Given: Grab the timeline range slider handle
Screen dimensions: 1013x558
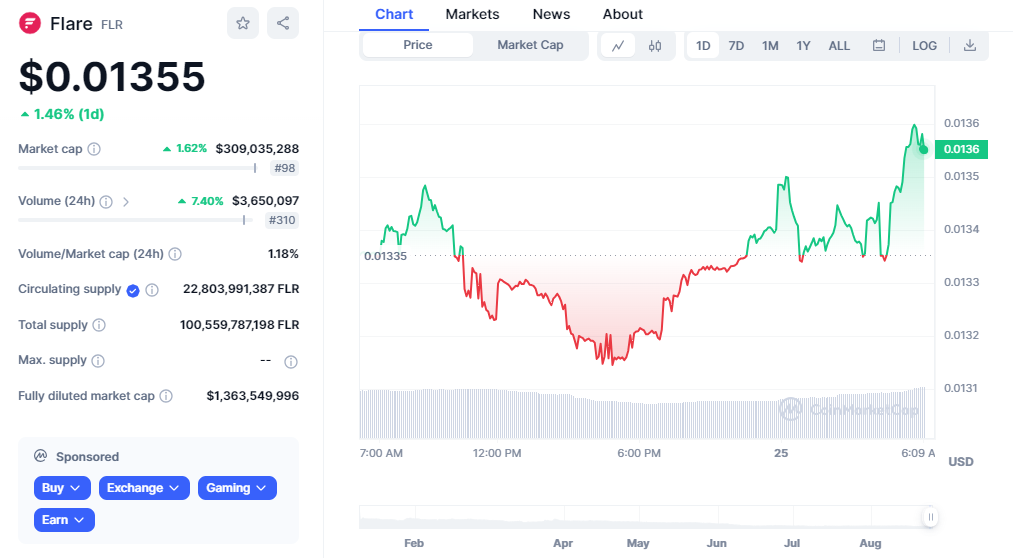Looking at the screenshot, I should point(930,517).
